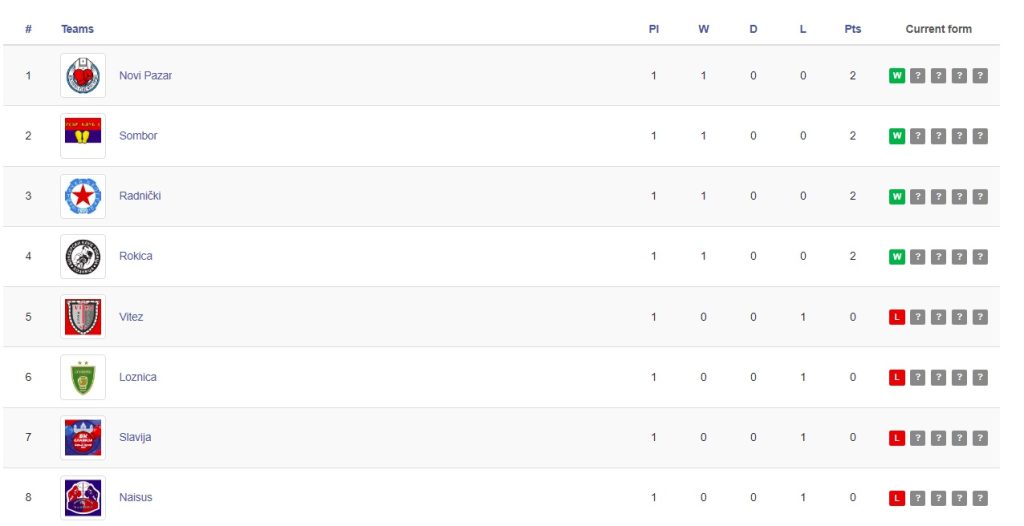Image resolution: width=1024 pixels, height=526 pixels.
Task: Open the Loznica team link
Action: (138, 377)
